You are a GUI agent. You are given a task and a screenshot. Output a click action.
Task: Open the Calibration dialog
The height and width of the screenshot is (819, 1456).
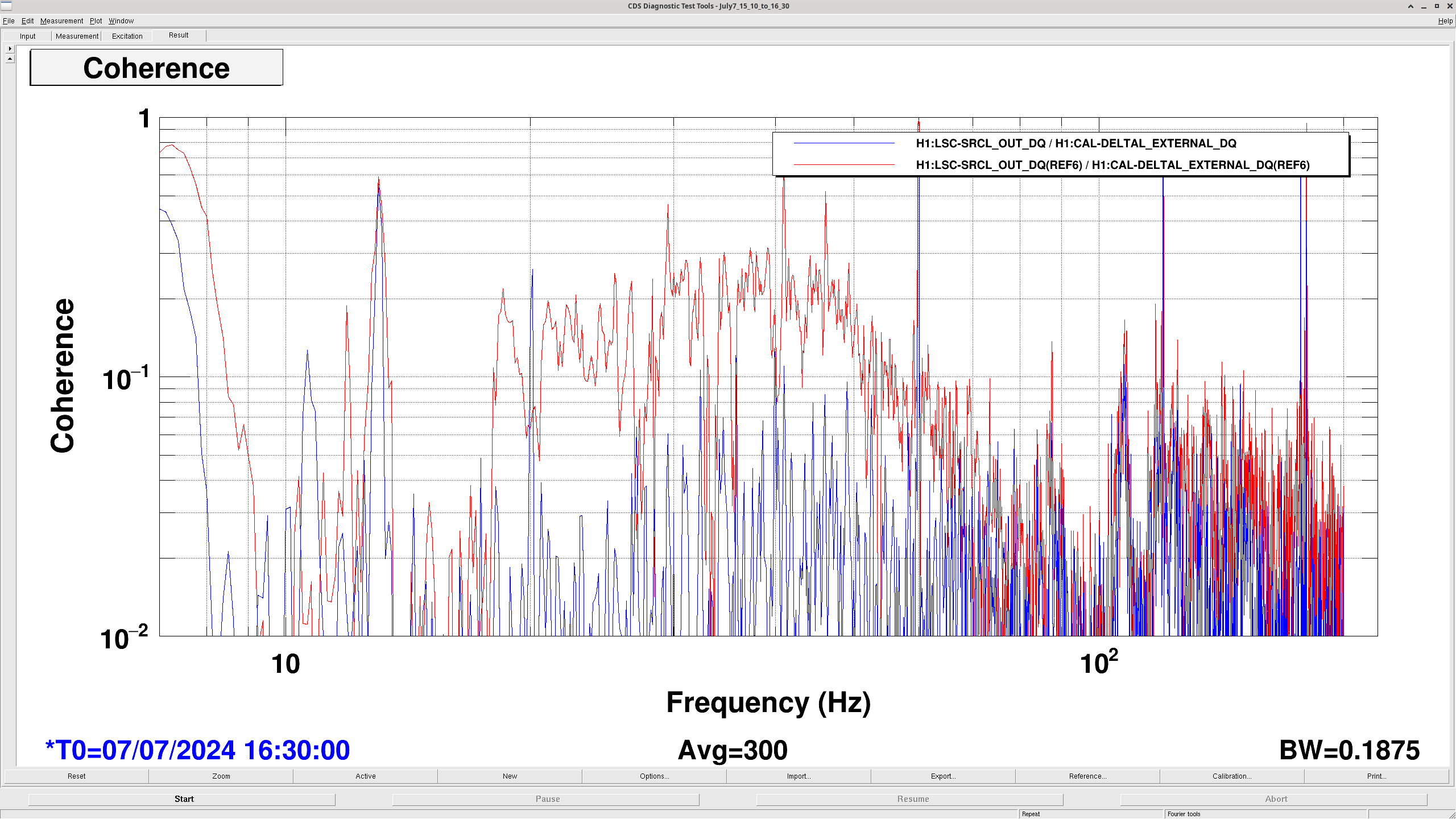[1232, 776]
